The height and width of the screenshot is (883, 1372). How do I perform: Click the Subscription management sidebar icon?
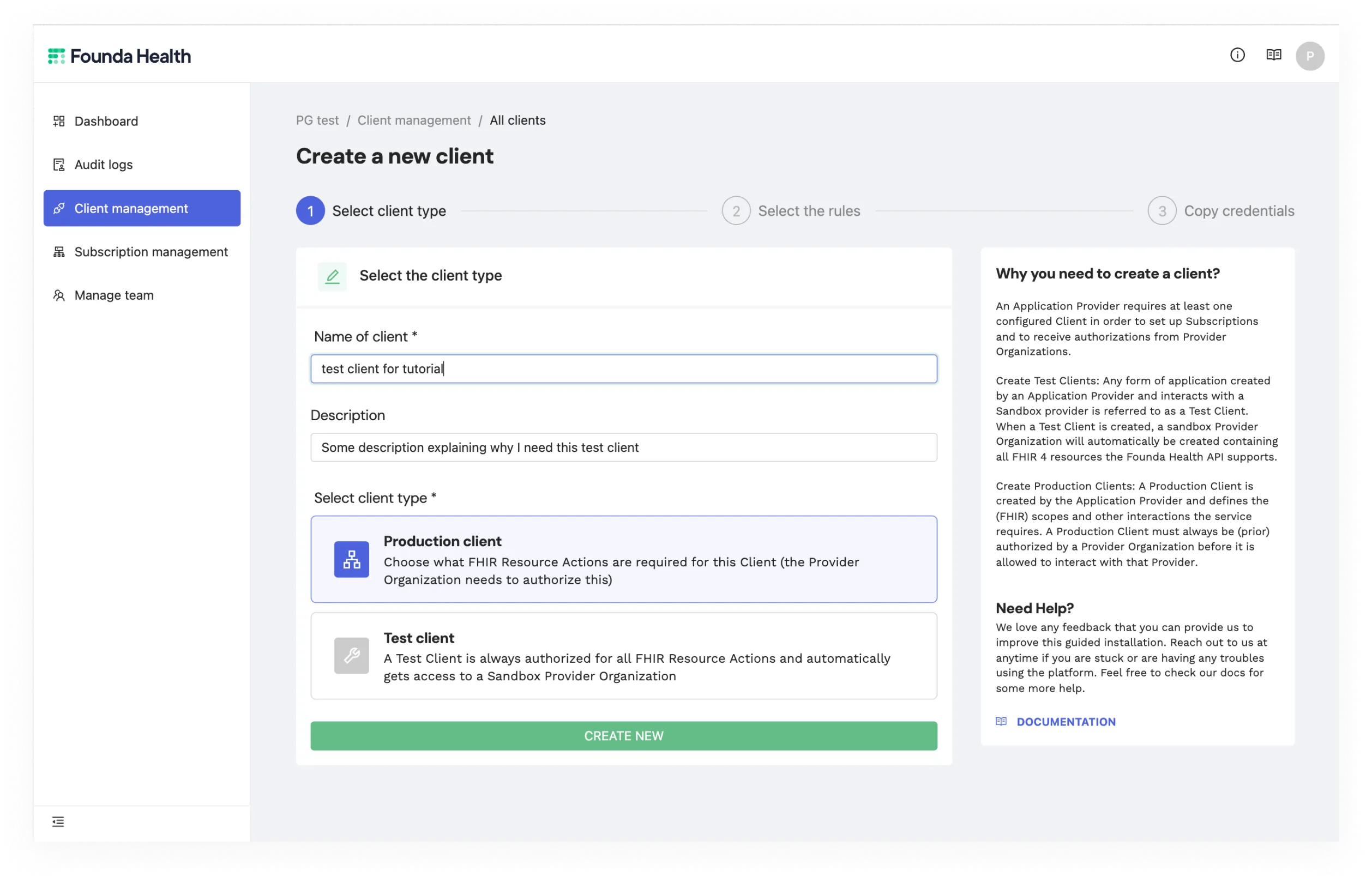(59, 252)
